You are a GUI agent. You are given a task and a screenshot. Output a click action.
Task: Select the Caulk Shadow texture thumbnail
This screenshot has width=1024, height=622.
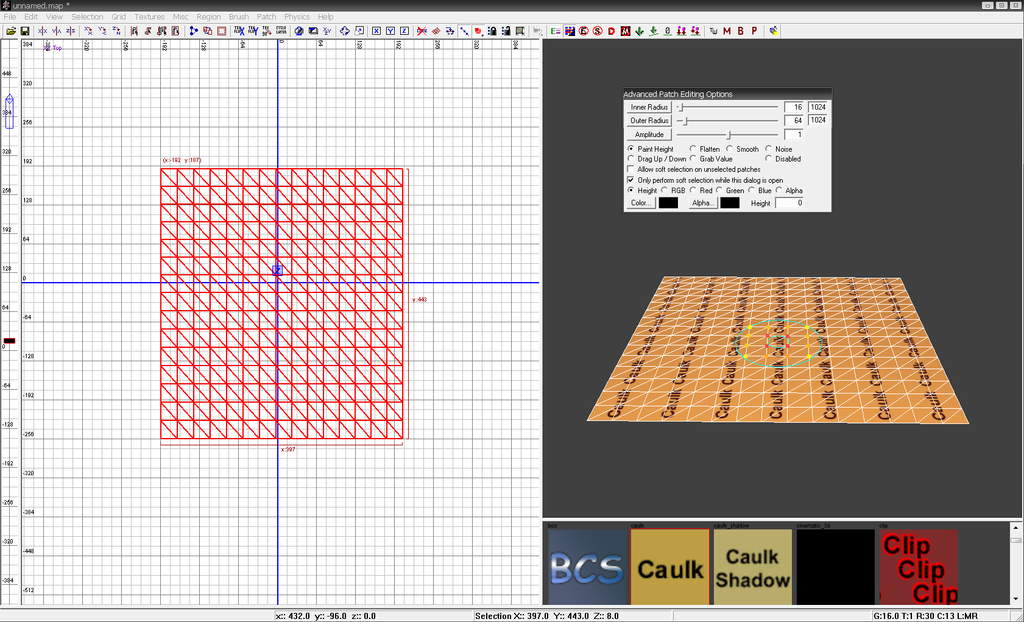click(x=753, y=566)
